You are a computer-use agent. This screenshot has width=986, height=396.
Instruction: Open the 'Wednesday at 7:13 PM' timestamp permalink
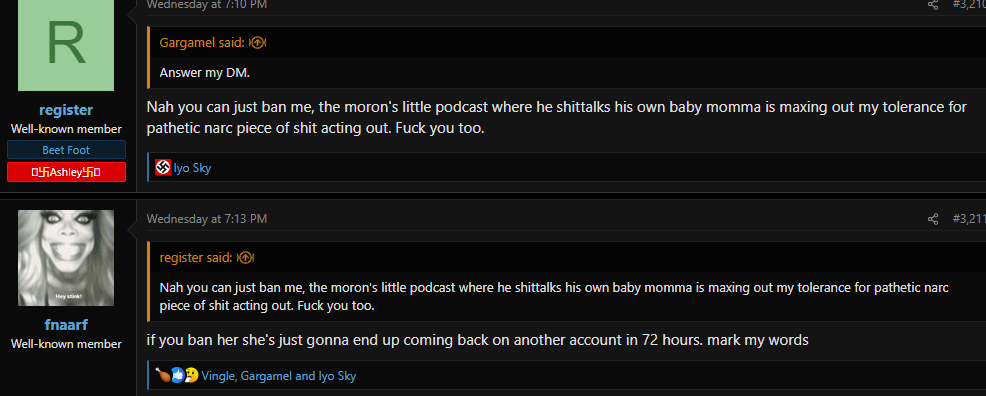pos(207,219)
